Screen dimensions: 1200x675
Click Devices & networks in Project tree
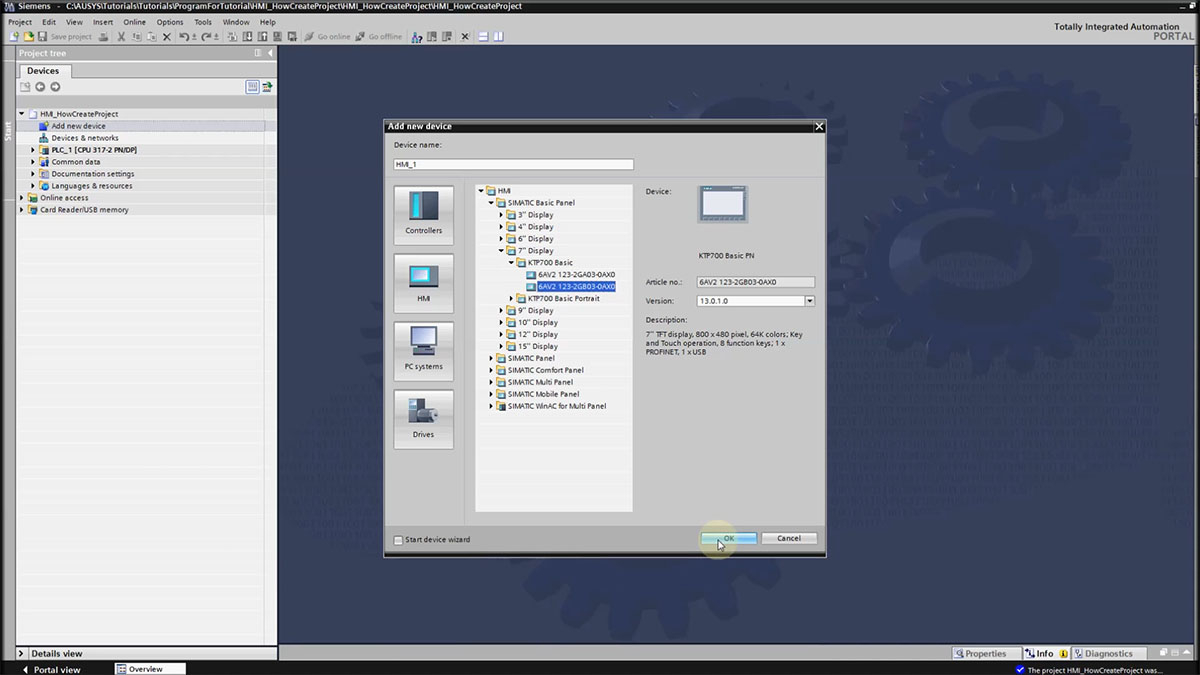84,138
